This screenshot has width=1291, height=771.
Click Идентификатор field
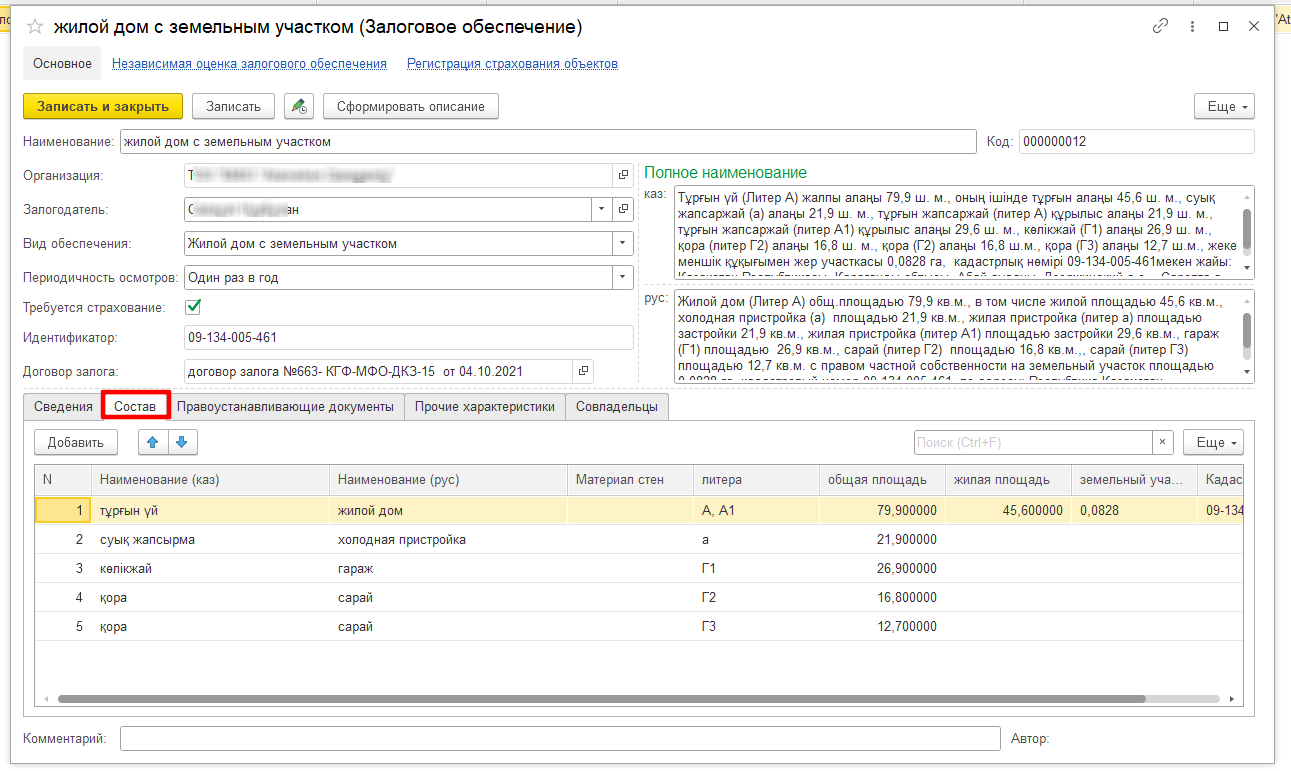(x=409, y=338)
